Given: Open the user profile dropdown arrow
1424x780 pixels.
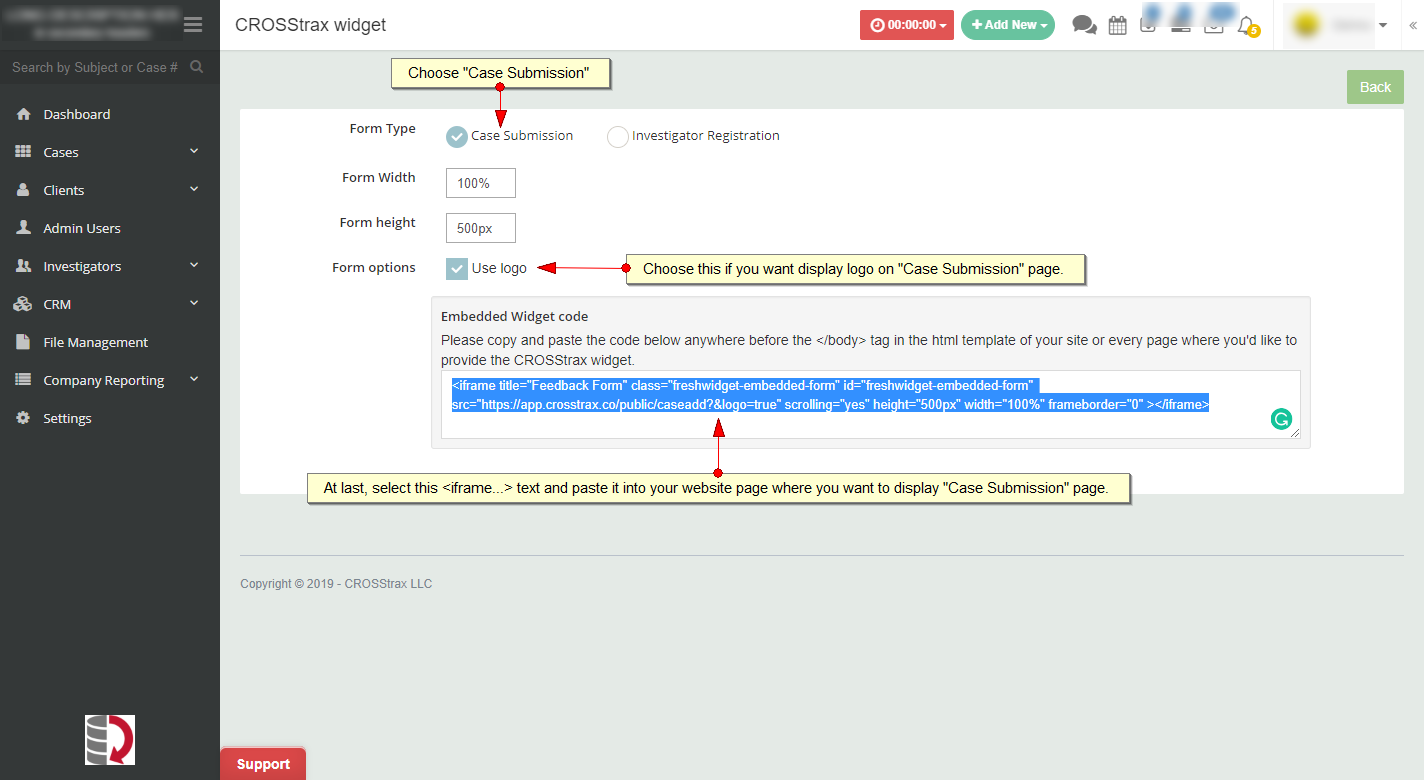Looking at the screenshot, I should [x=1383, y=25].
